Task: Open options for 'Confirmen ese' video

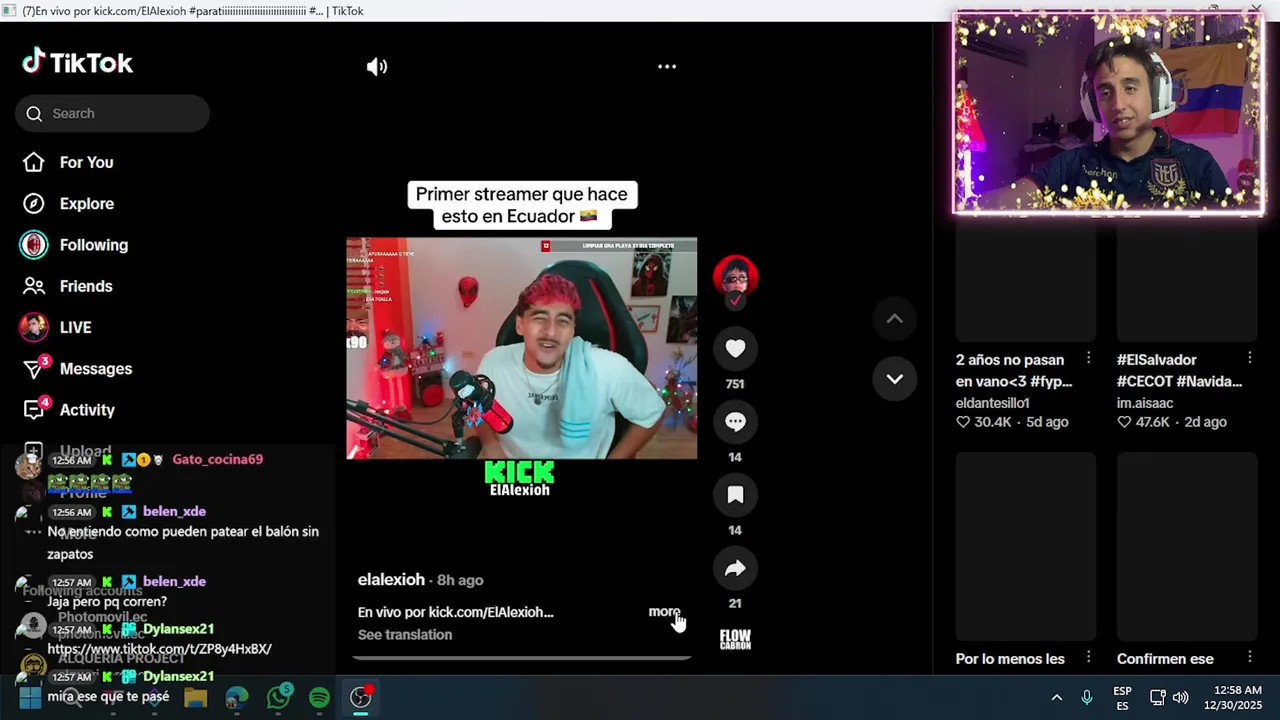Action: click(x=1250, y=657)
